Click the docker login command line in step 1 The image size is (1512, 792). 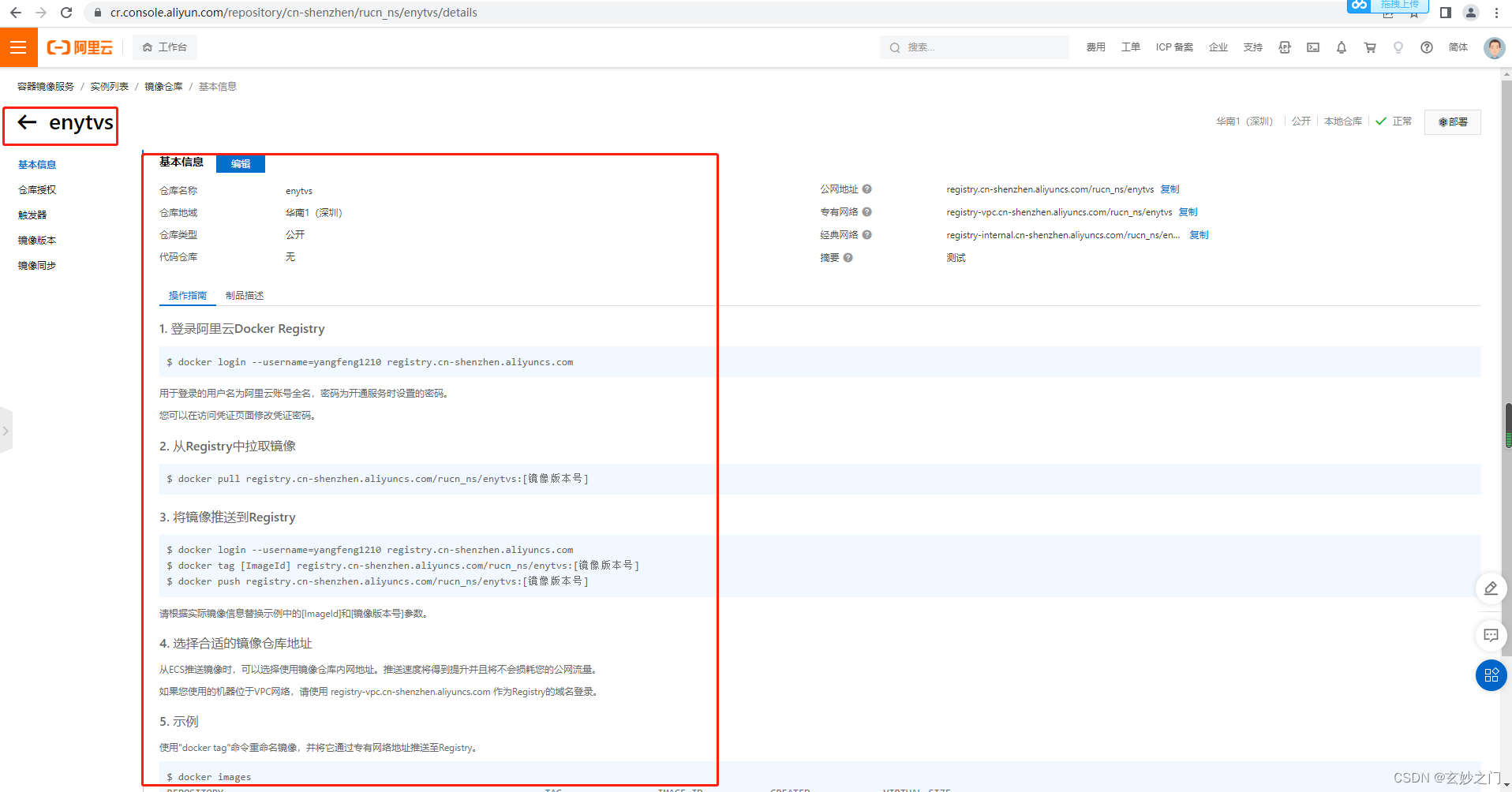(x=370, y=362)
